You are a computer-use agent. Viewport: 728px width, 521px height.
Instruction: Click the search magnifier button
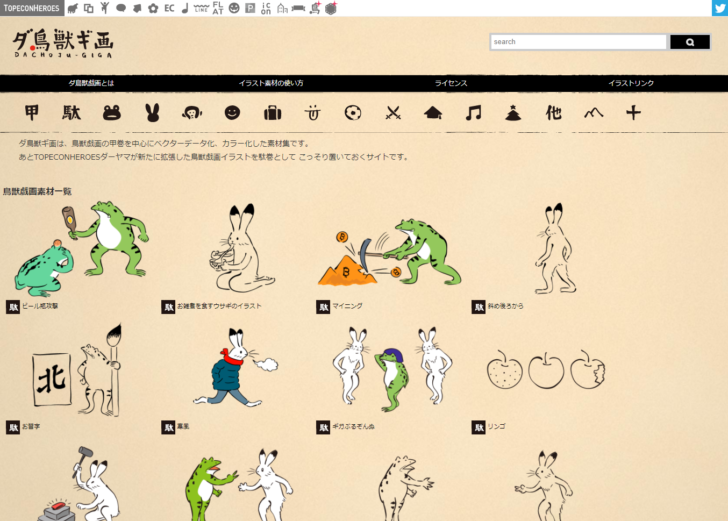pos(690,42)
